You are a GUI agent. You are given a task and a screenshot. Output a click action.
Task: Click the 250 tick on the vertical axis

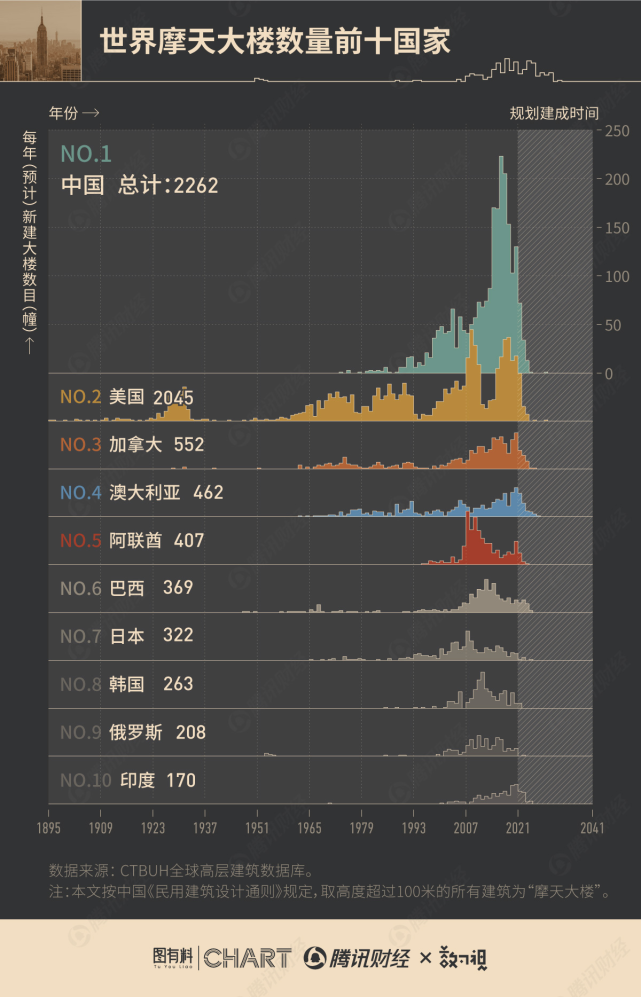pos(616,130)
